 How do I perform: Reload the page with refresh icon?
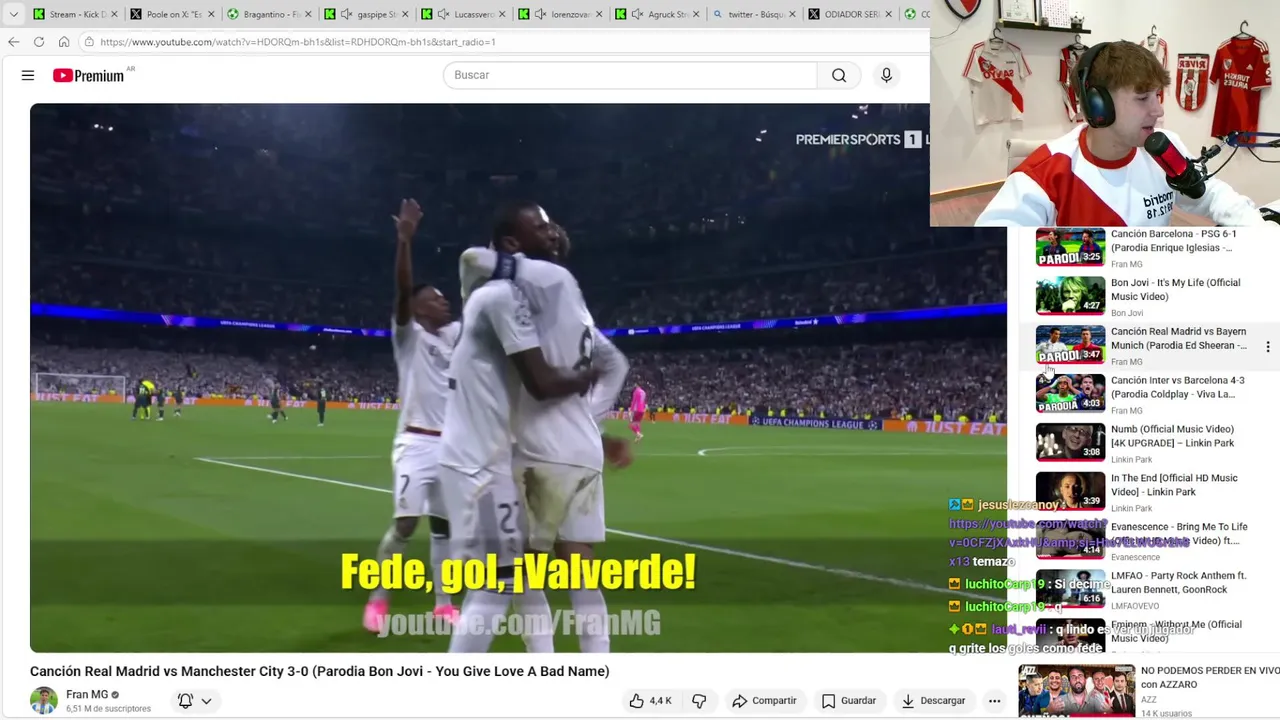(x=39, y=42)
